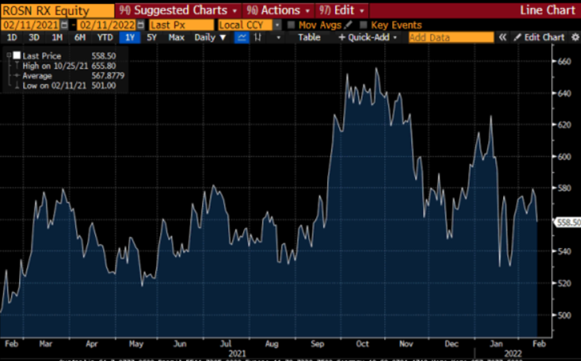The height and width of the screenshot is (361, 581).
Task: Click the Edit Chart button
Action: click(540, 37)
